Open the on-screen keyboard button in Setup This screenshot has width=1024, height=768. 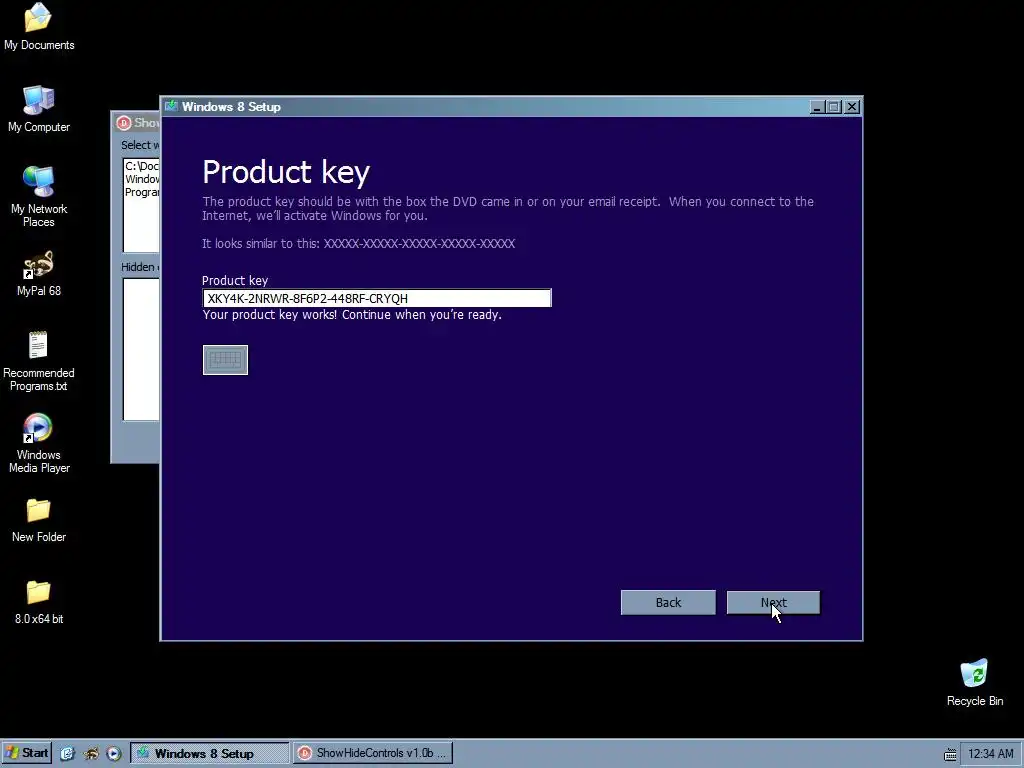225,360
